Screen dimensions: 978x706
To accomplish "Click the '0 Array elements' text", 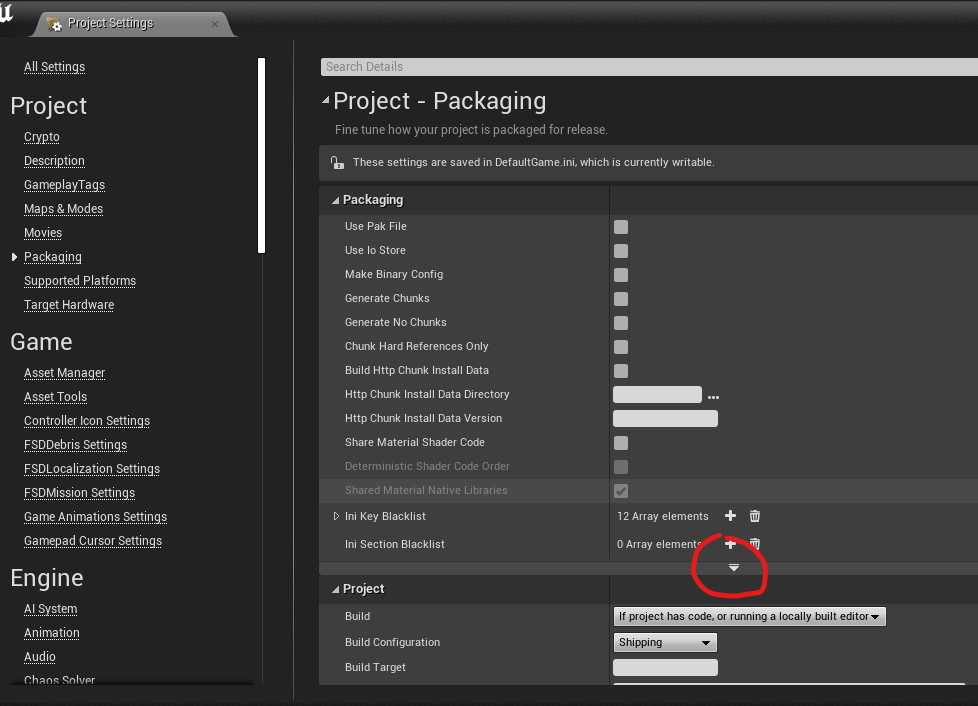I will click(x=659, y=544).
